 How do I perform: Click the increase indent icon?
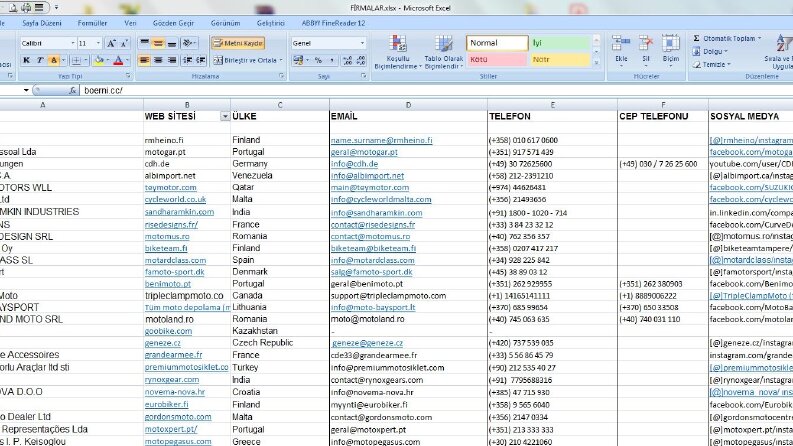tap(201, 60)
